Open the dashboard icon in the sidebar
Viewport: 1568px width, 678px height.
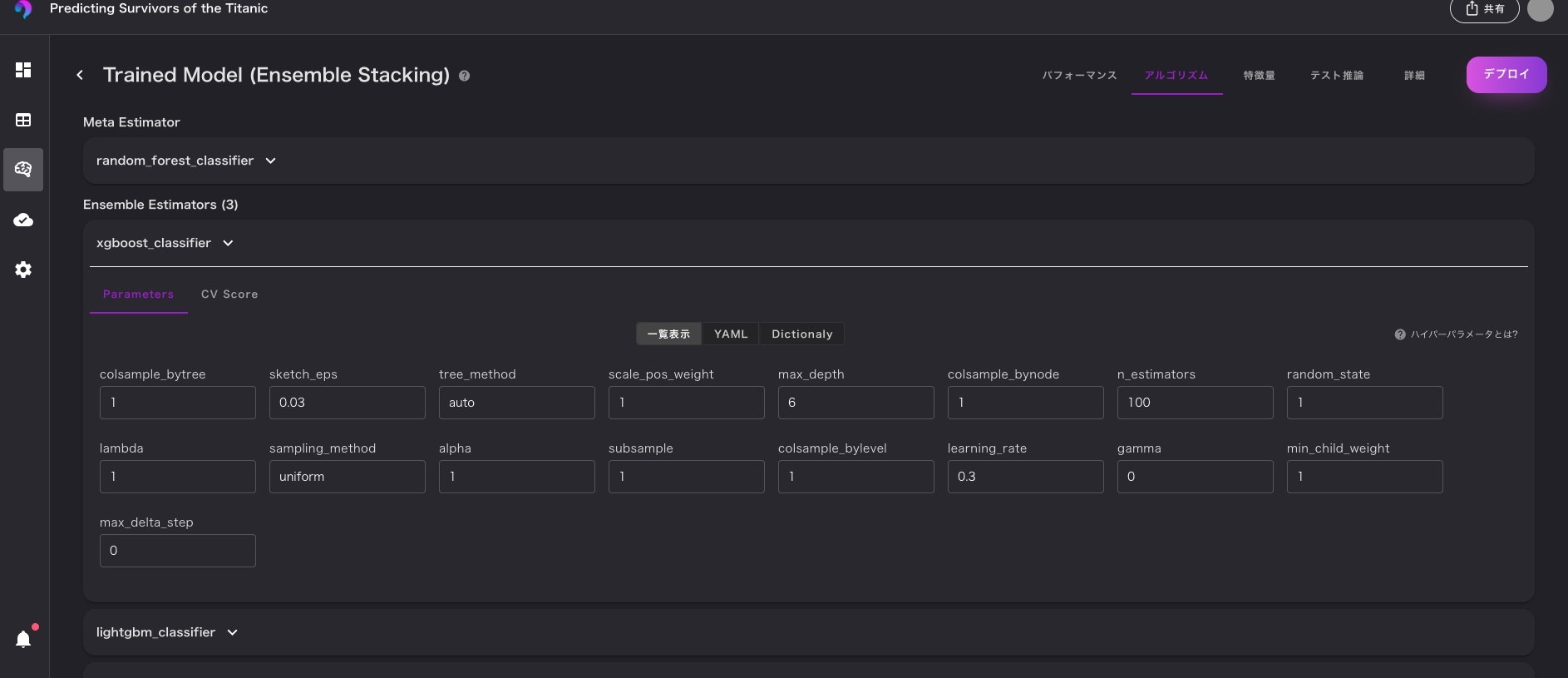click(x=23, y=70)
